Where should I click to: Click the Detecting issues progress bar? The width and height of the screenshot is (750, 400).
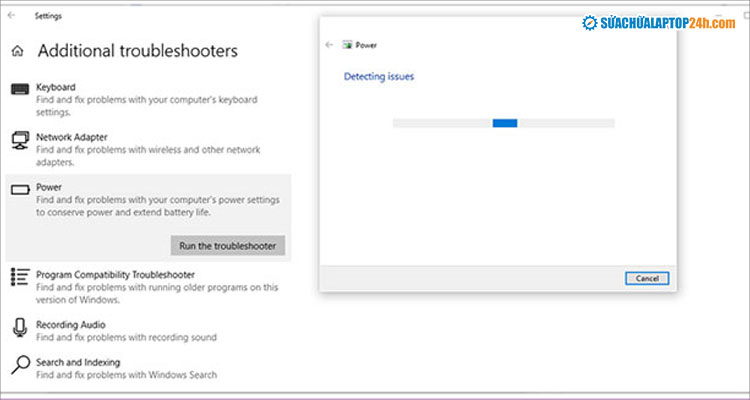[x=503, y=123]
